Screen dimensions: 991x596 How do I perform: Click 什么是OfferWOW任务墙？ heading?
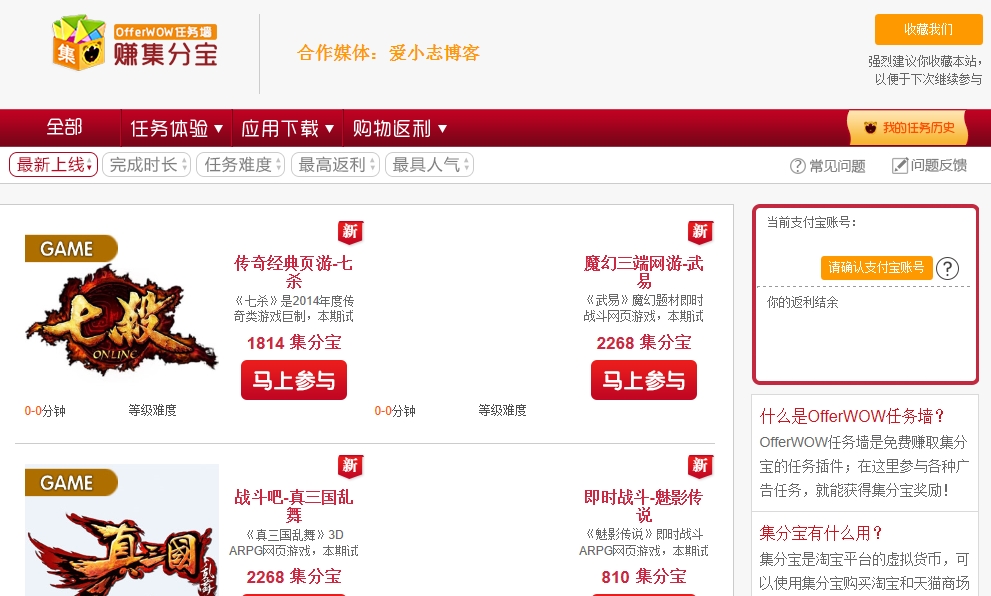tap(853, 416)
